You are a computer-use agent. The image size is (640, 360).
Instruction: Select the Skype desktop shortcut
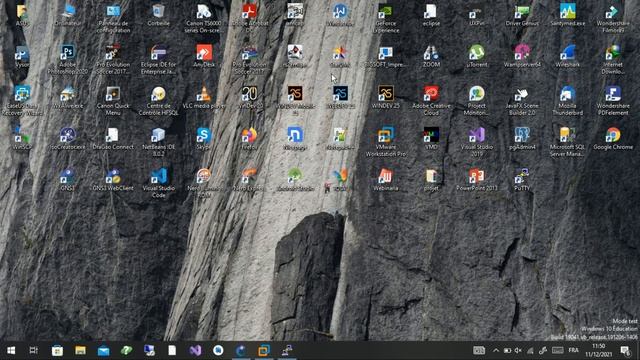[x=204, y=139]
